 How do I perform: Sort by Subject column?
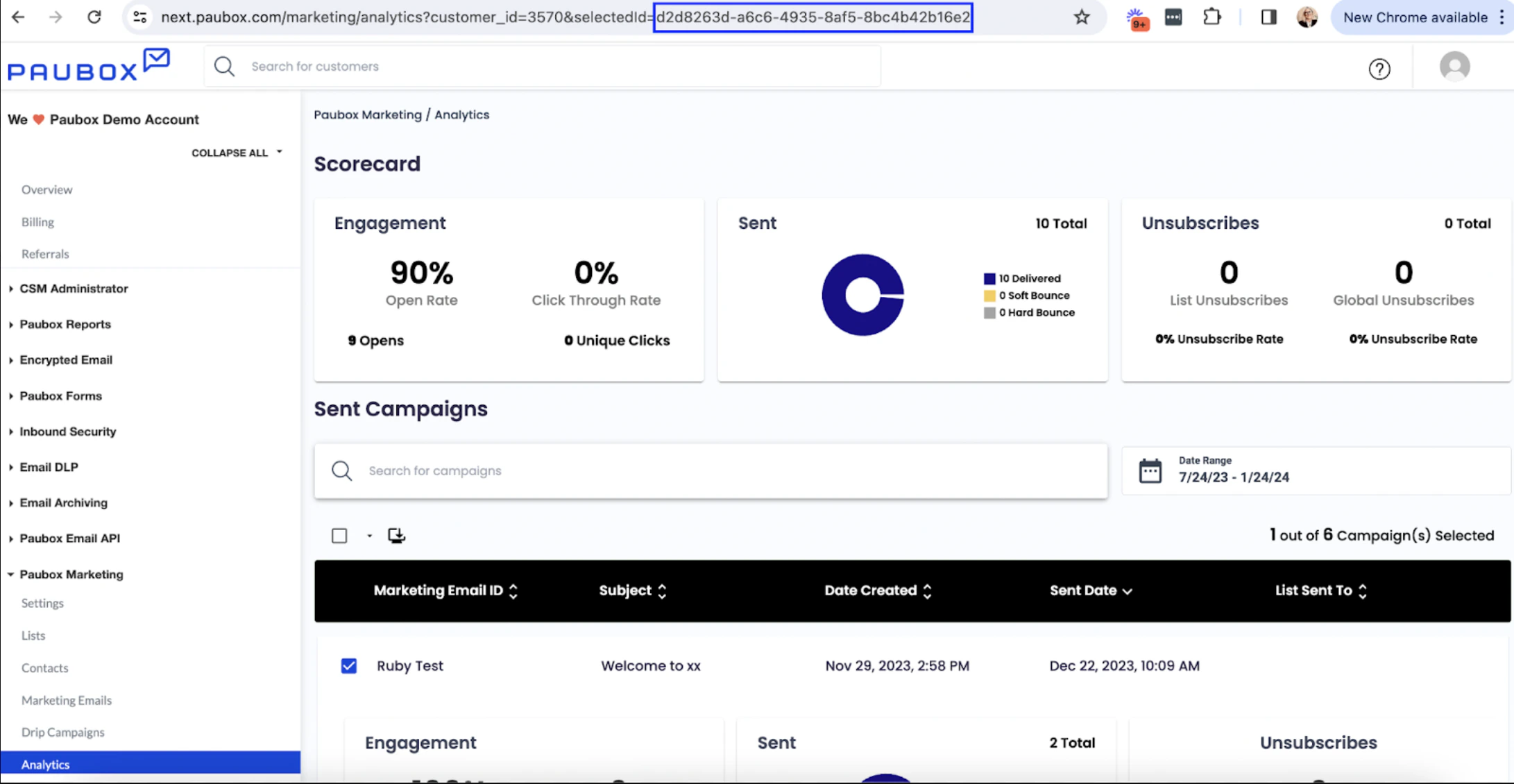[x=633, y=590]
